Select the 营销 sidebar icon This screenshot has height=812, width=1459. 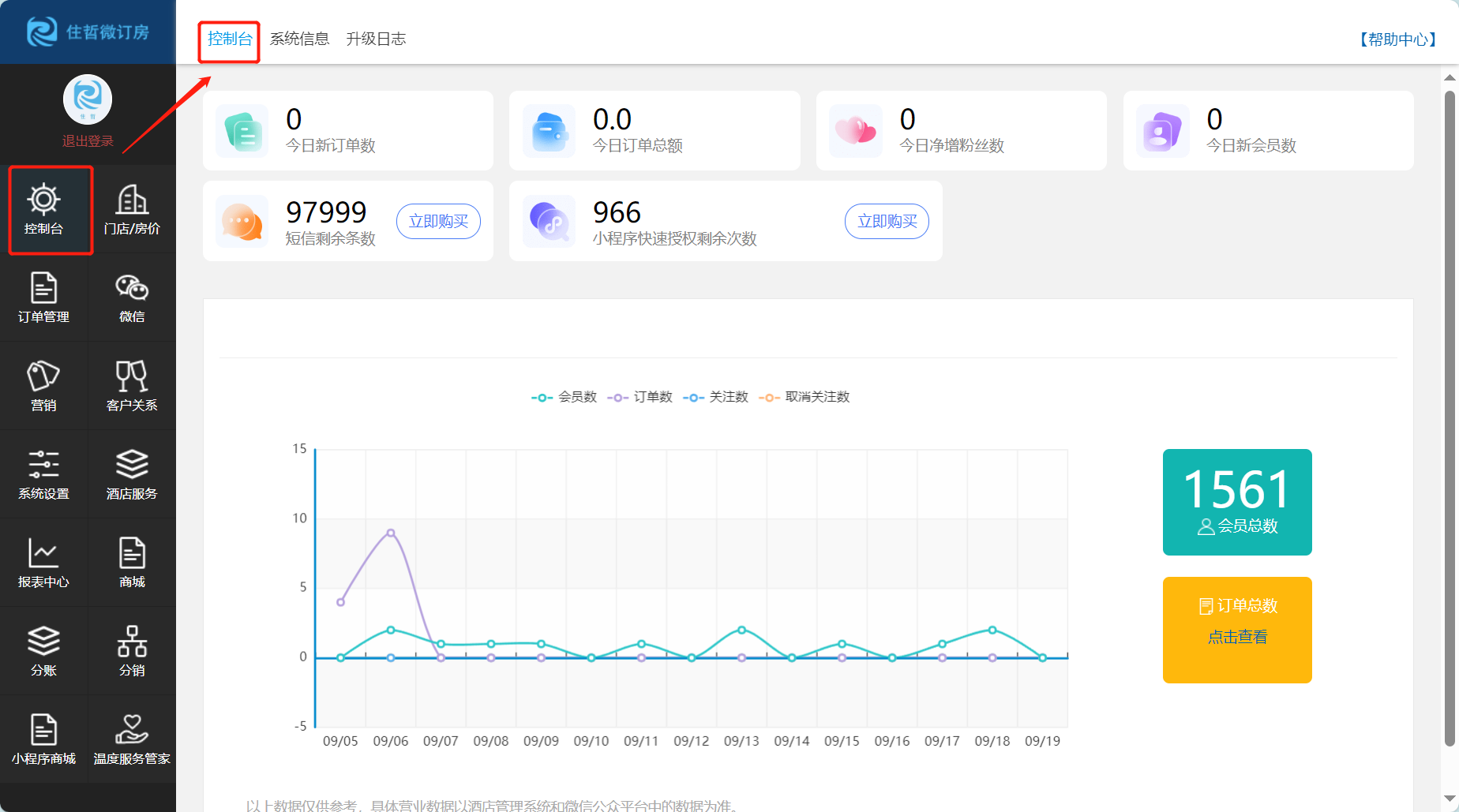pos(43,386)
